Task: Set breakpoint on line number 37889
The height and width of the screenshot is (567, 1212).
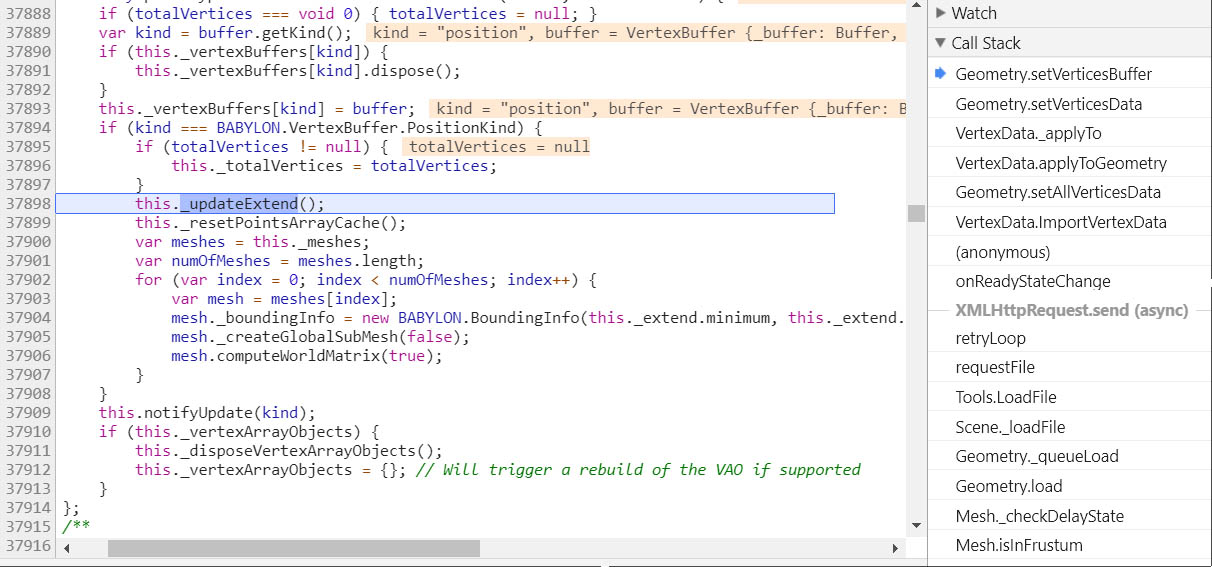Action: tap(28, 33)
